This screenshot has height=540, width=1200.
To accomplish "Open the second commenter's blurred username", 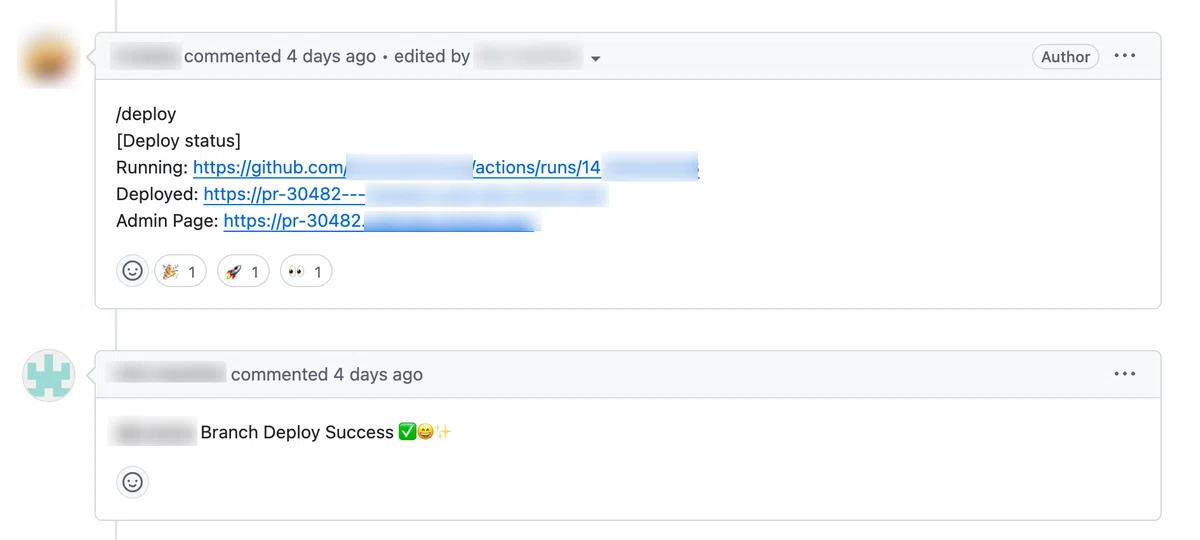I will pos(168,374).
